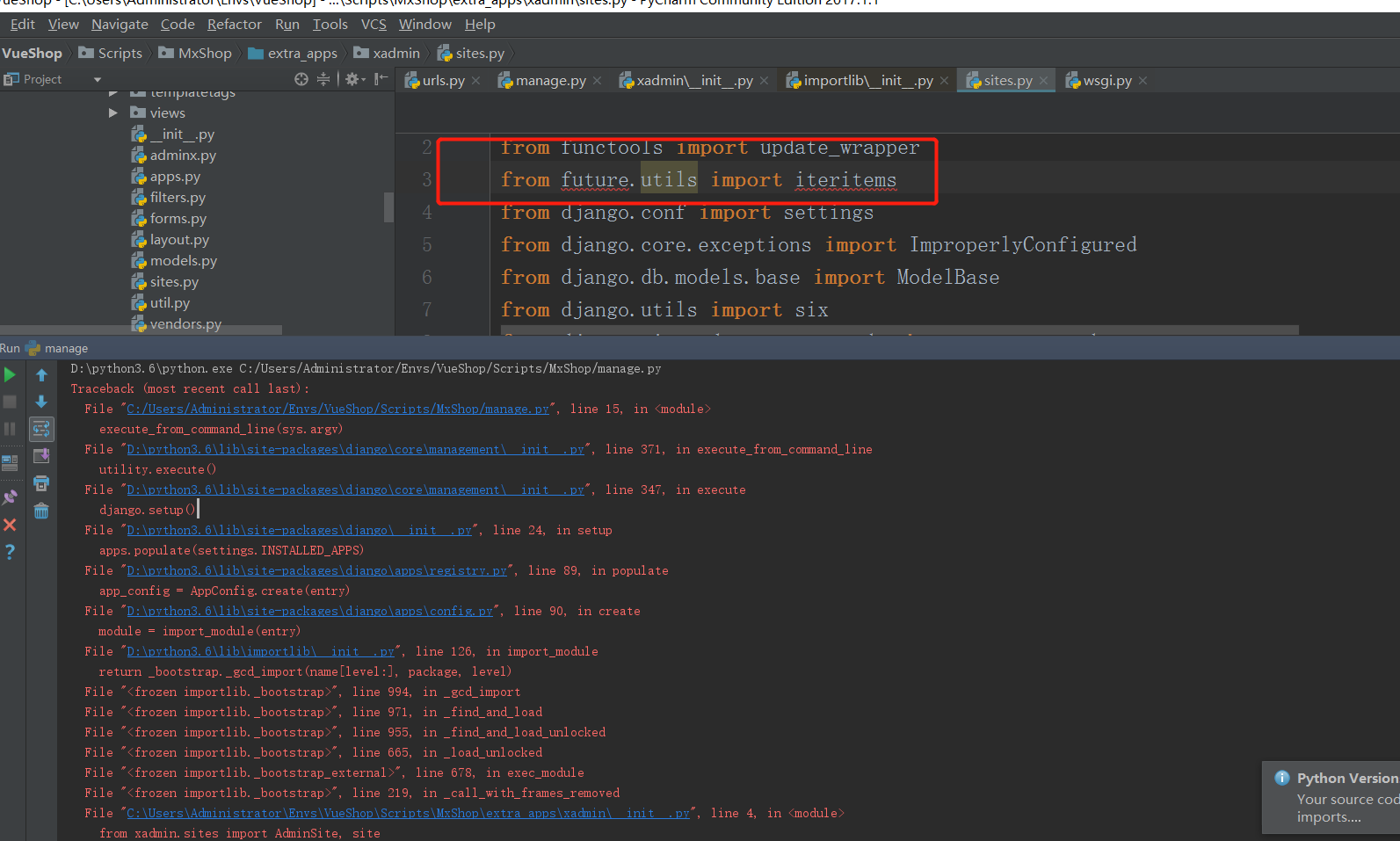1400x841 pixels.
Task: Open the manage.py traceback link, line 15
Action: [337, 409]
